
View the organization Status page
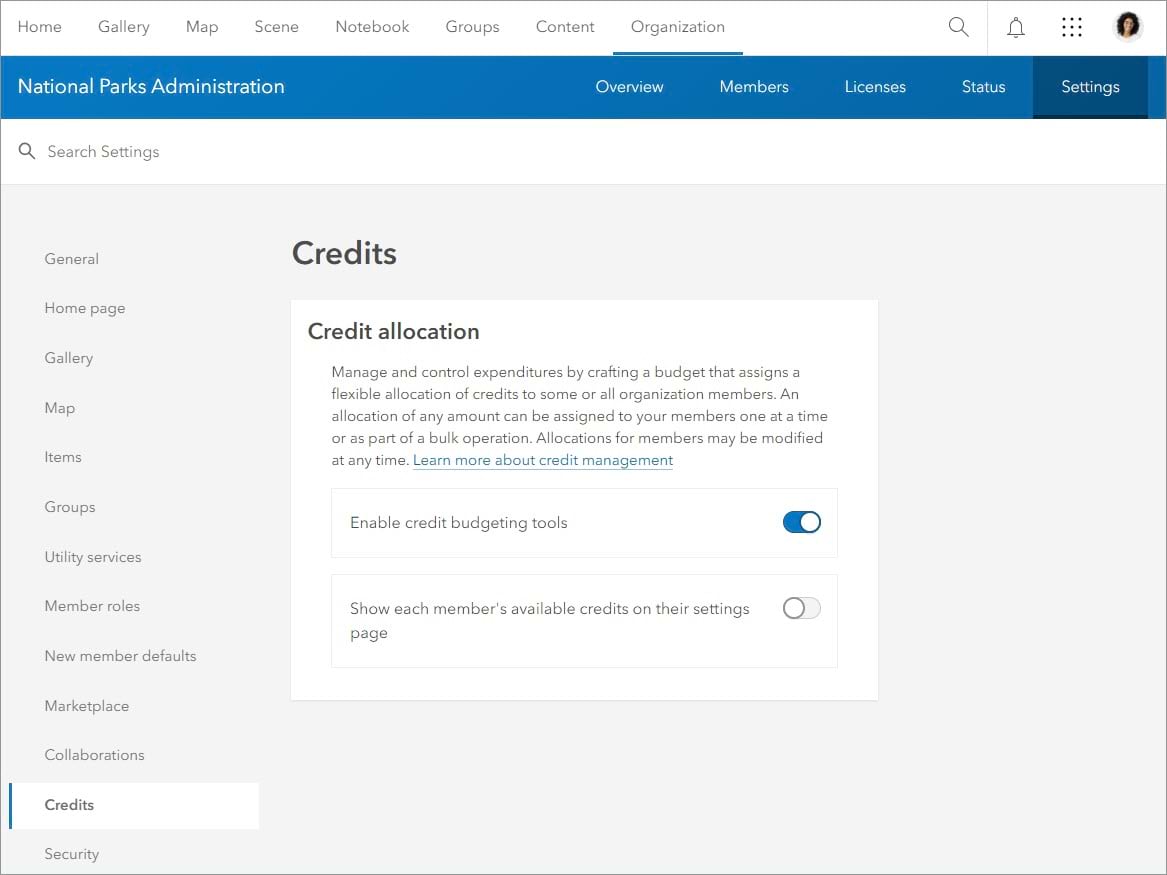tap(982, 87)
